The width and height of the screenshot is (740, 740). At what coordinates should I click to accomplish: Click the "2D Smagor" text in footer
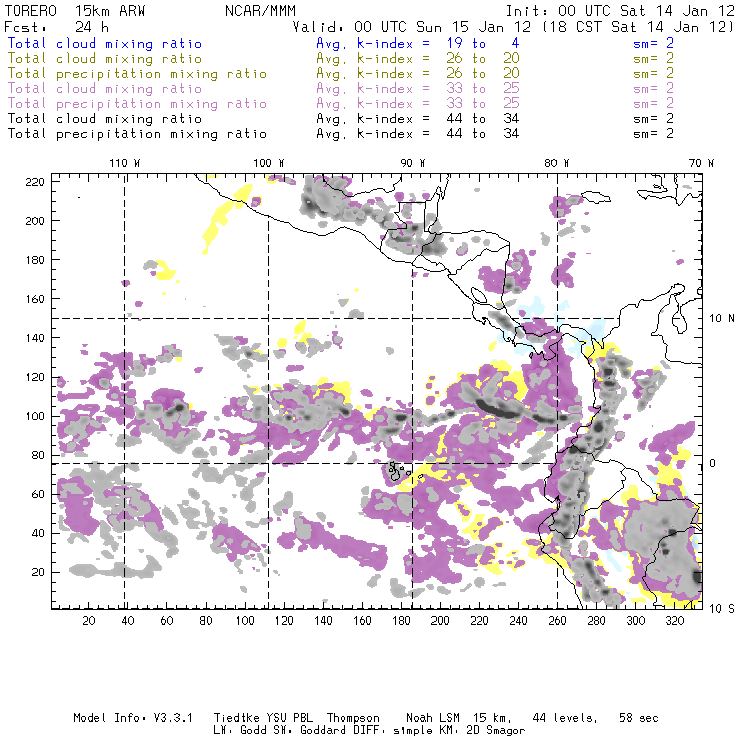pyautogui.click(x=495, y=731)
